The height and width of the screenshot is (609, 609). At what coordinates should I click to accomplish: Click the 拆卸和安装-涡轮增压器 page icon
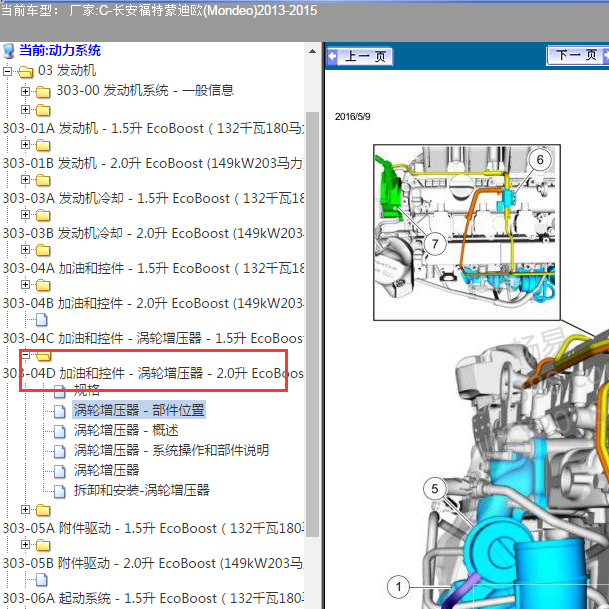[59, 491]
